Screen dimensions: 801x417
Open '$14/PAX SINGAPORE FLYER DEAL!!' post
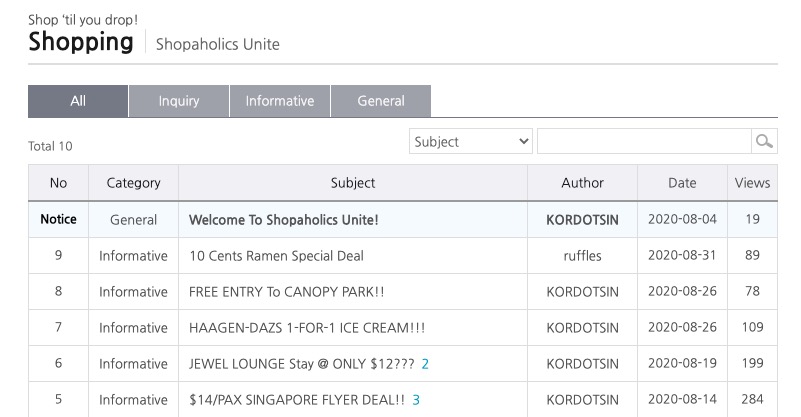click(x=297, y=400)
